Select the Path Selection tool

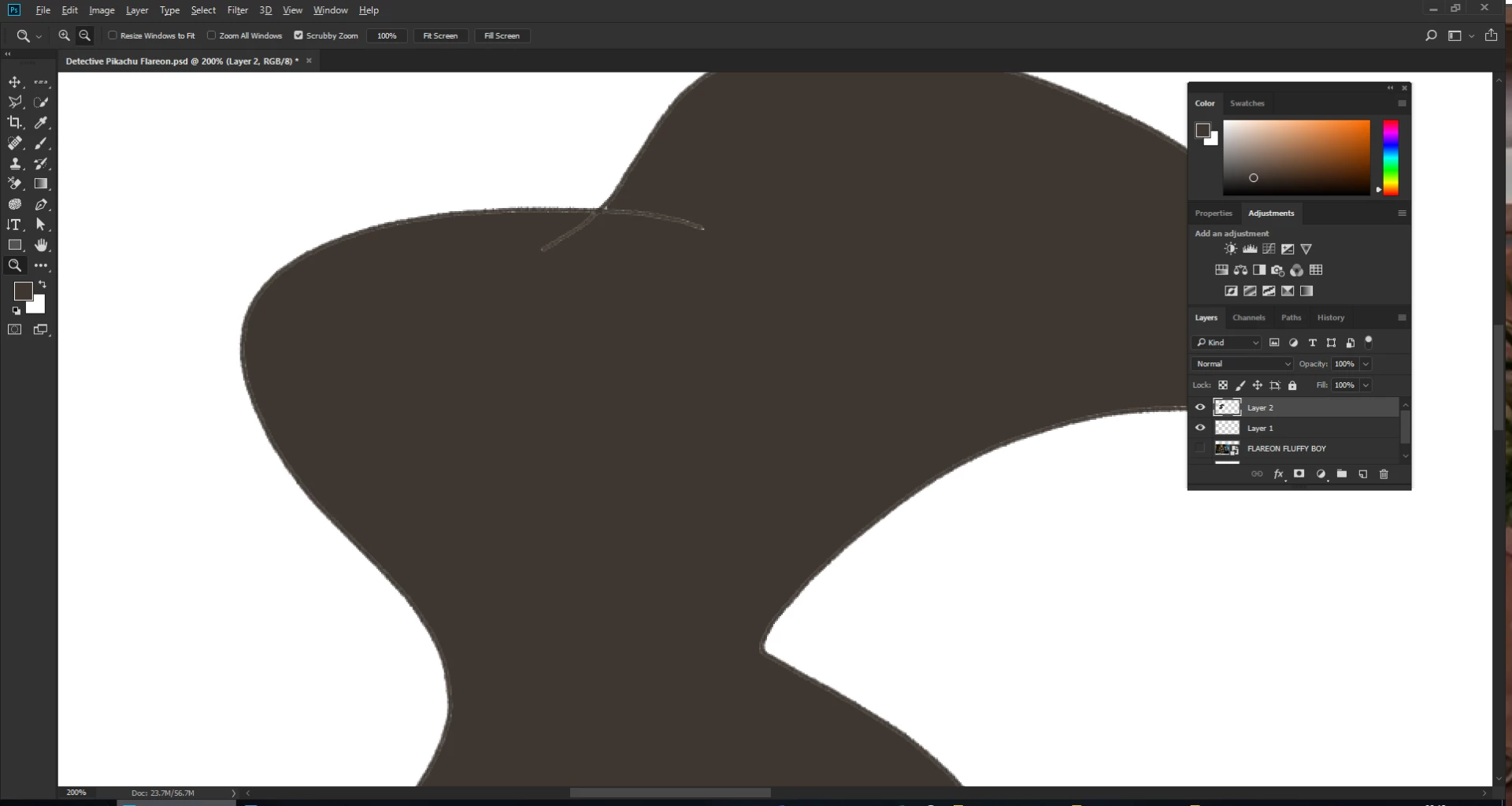(x=41, y=225)
